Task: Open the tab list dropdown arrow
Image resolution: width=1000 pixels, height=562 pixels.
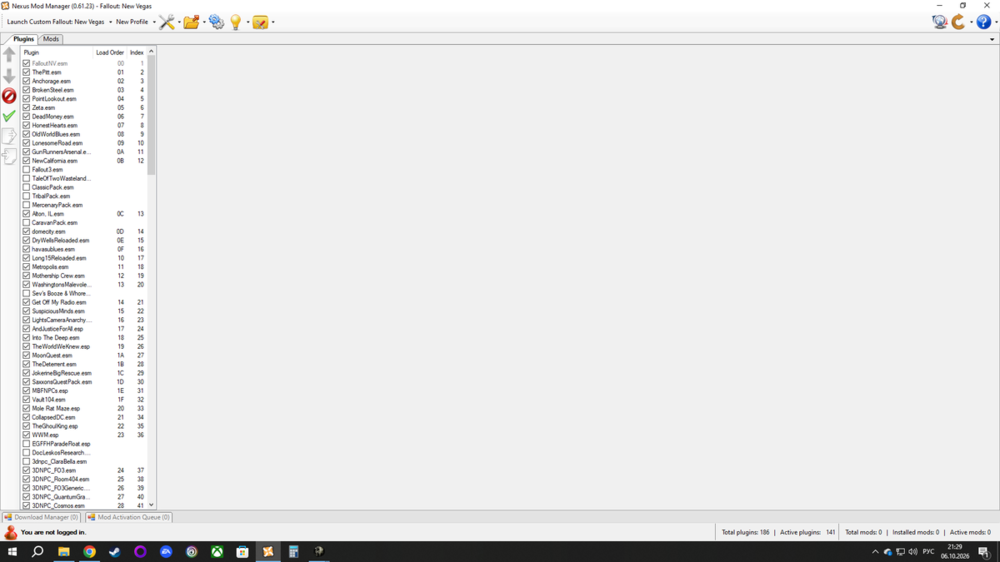Action: coord(992,40)
